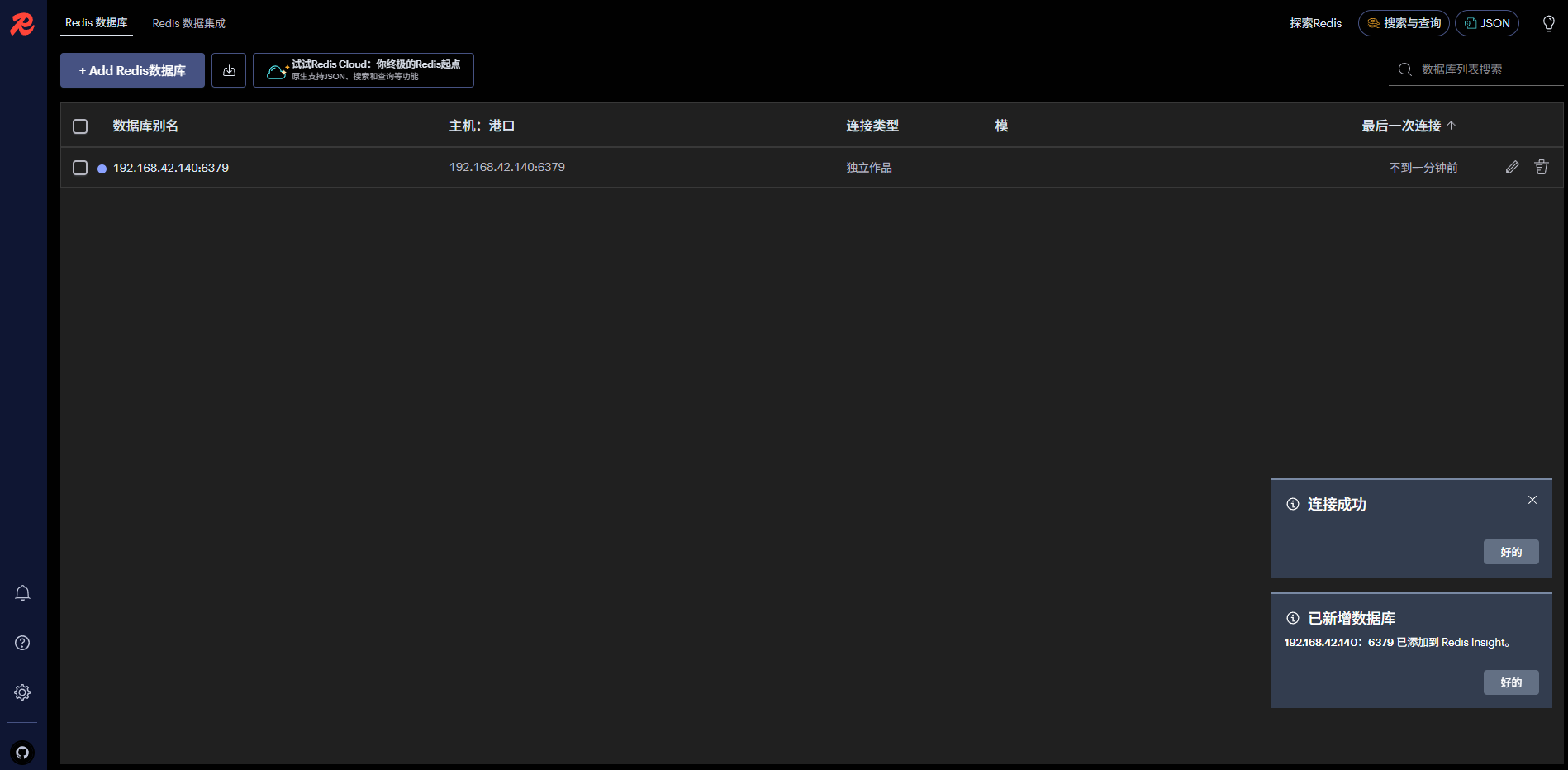Click the info icon in 已新增数据库 notification
The width and height of the screenshot is (1568, 770).
[x=1293, y=618]
